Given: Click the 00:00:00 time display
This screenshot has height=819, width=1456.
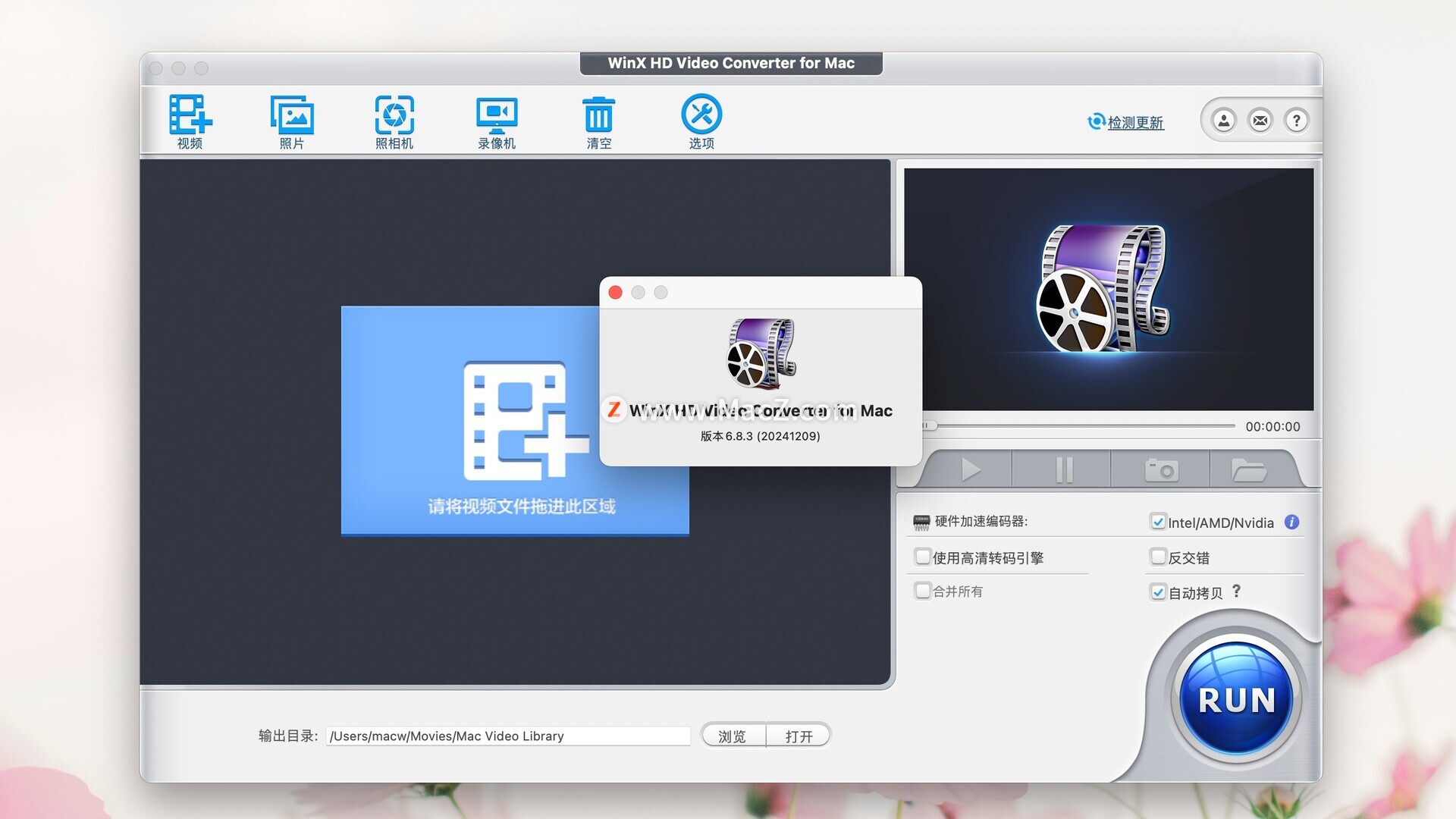Looking at the screenshot, I should point(1272,427).
